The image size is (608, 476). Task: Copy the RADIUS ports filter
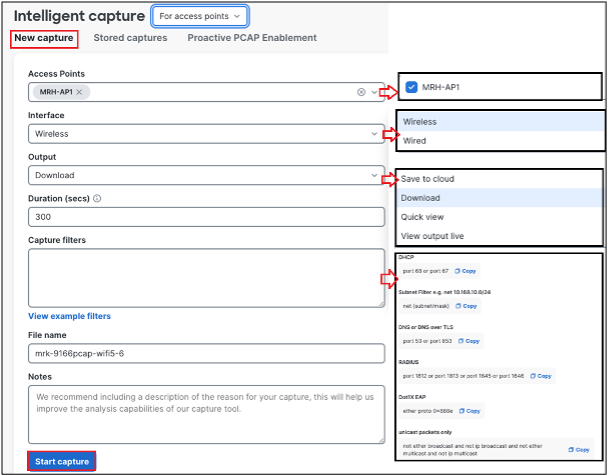point(539,376)
